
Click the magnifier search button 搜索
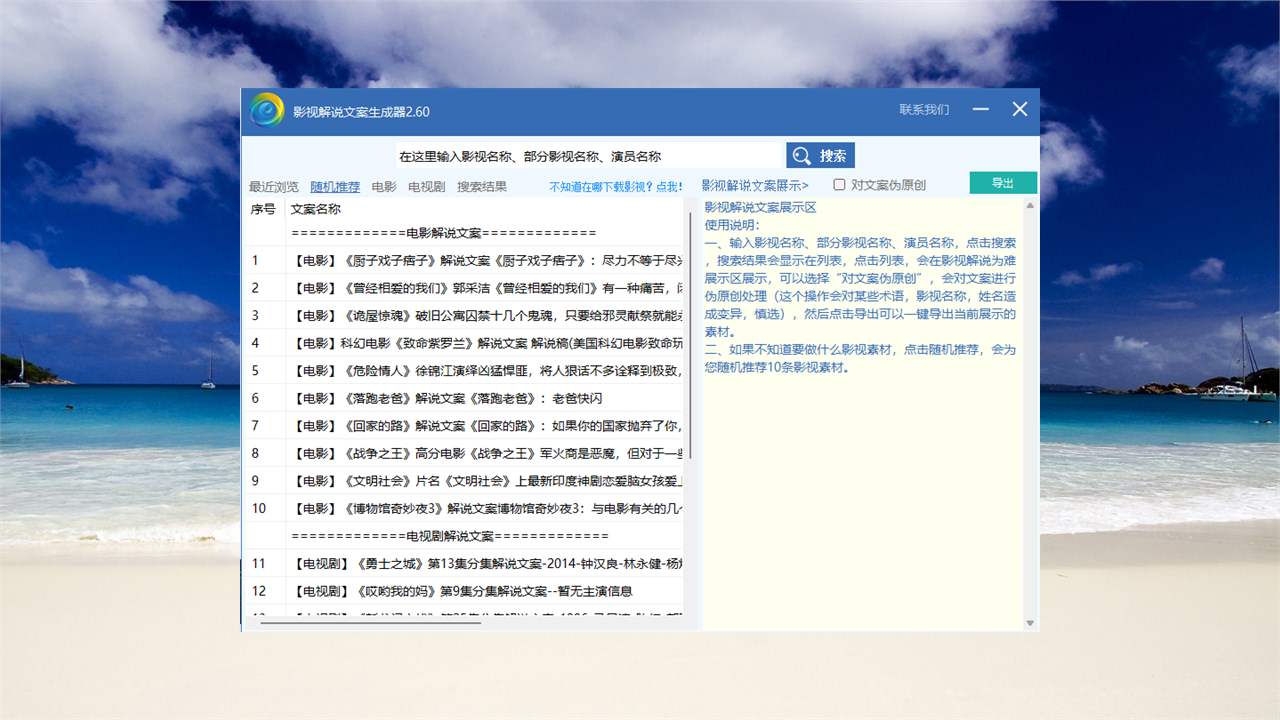[820, 156]
